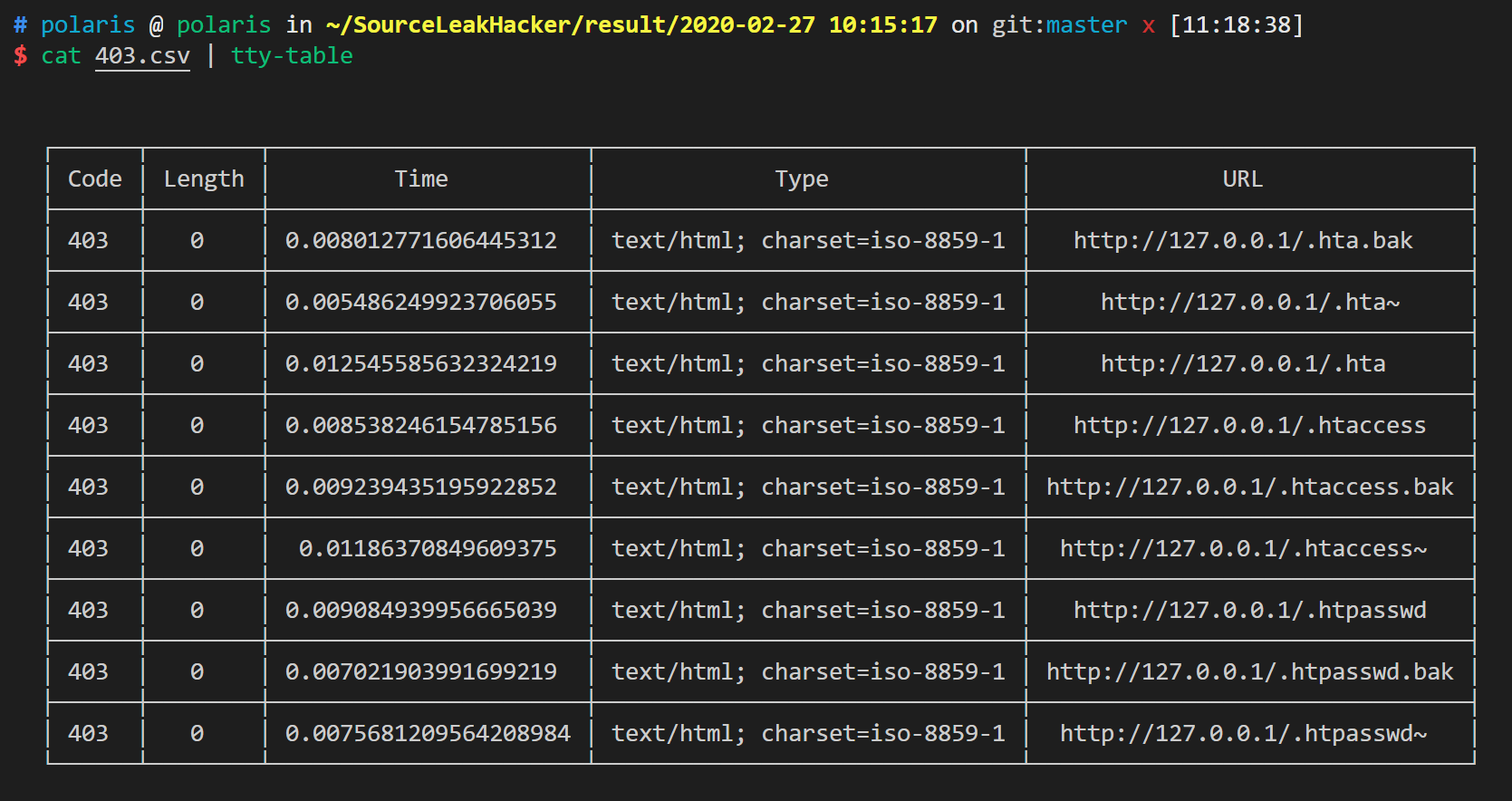
Task: Click the time value 0.008012771606445312
Action: click(421, 241)
